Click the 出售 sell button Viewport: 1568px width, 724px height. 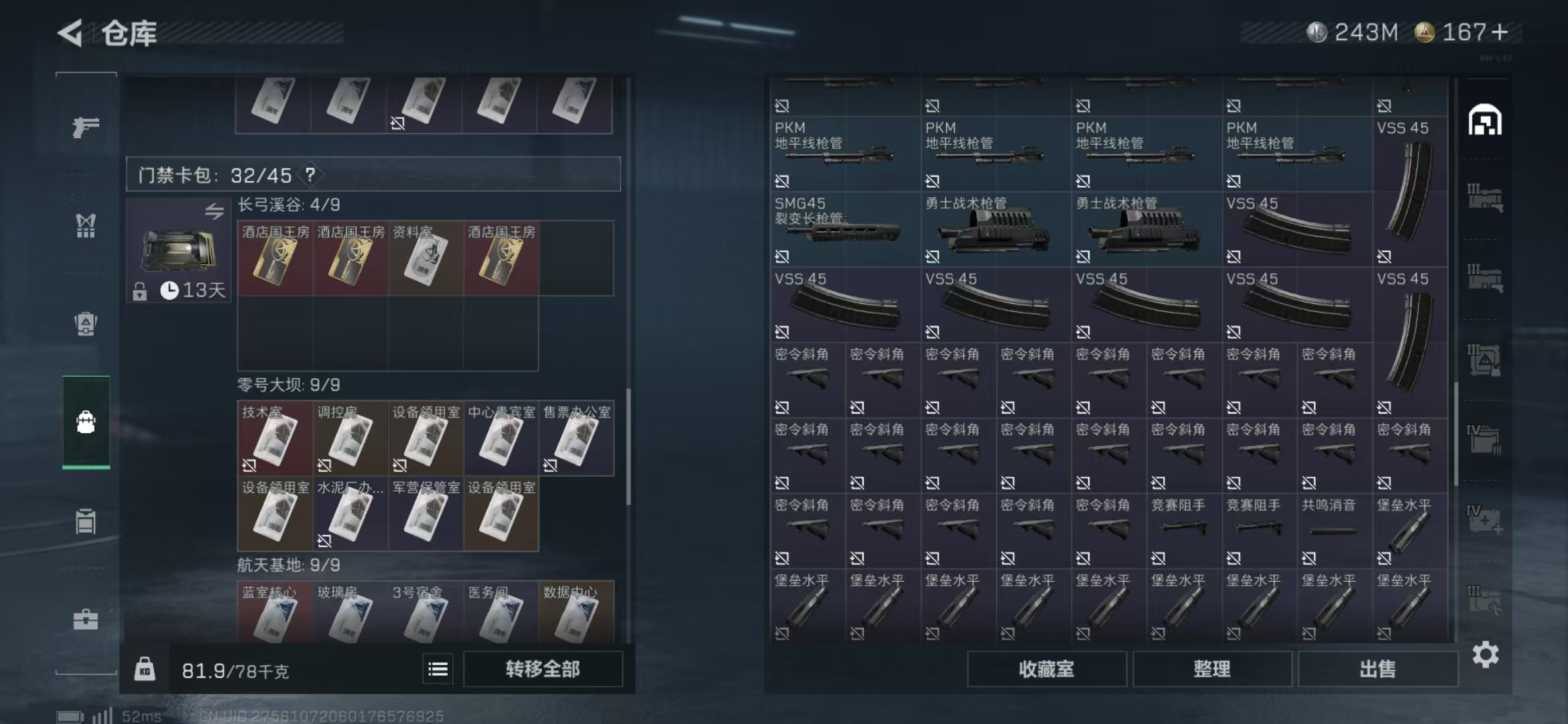click(1378, 669)
